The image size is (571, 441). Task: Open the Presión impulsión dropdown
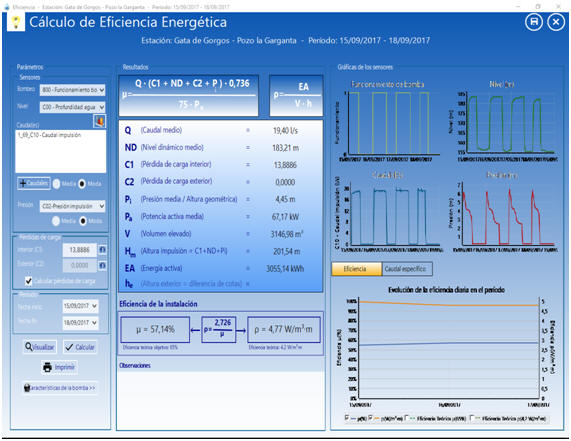point(72,206)
